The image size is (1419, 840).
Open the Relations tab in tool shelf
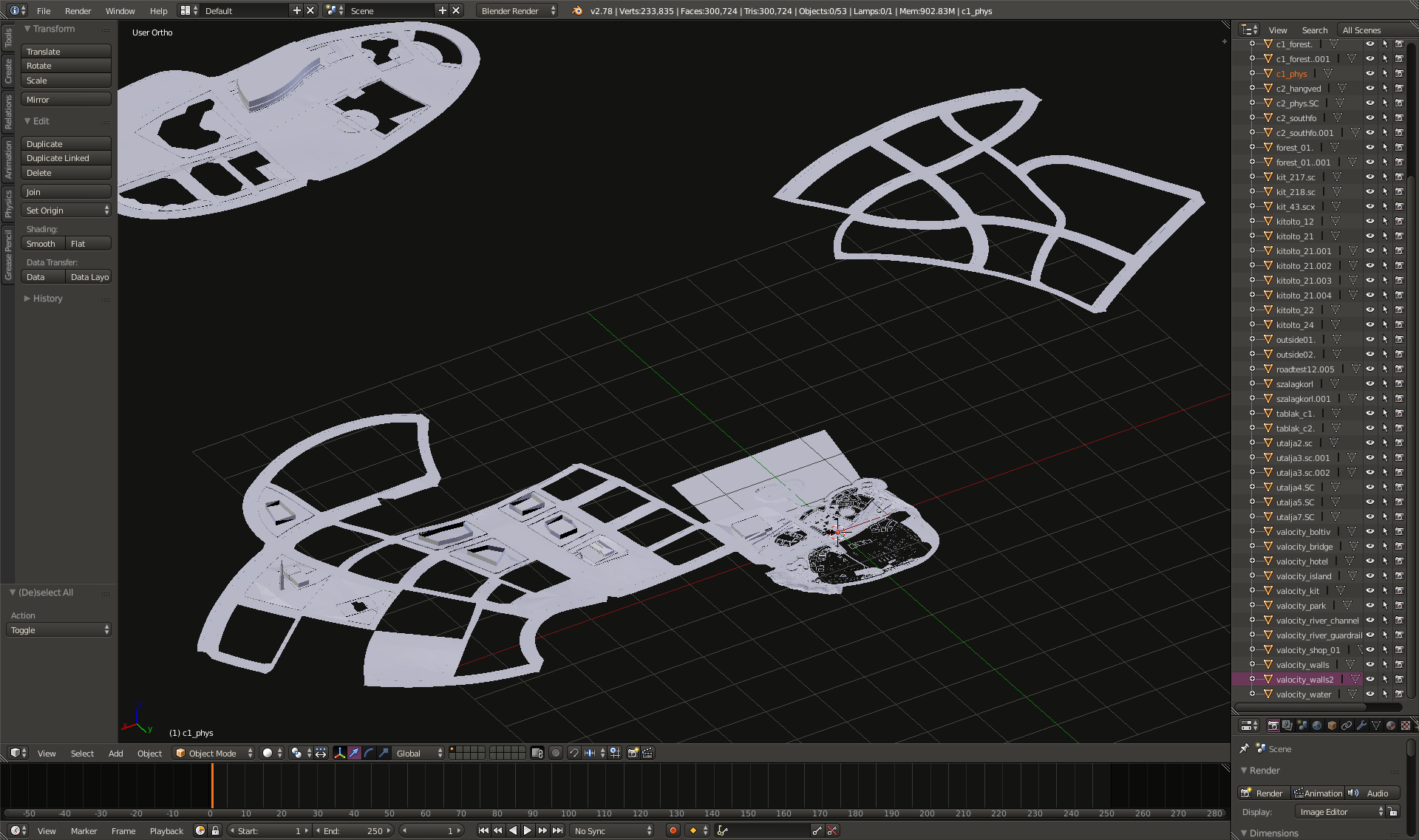(x=8, y=112)
